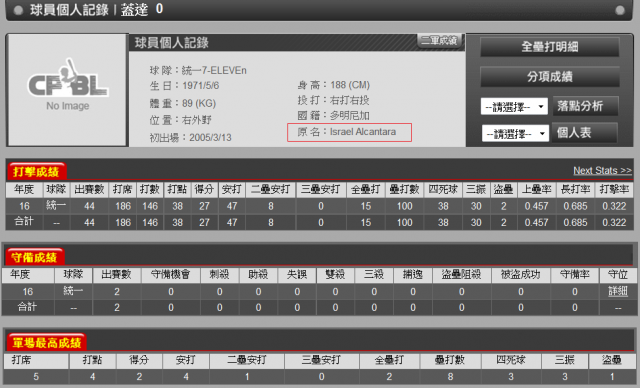Click the 體重 89 (KG) text
The width and height of the screenshot is (640, 388).
click(182, 103)
